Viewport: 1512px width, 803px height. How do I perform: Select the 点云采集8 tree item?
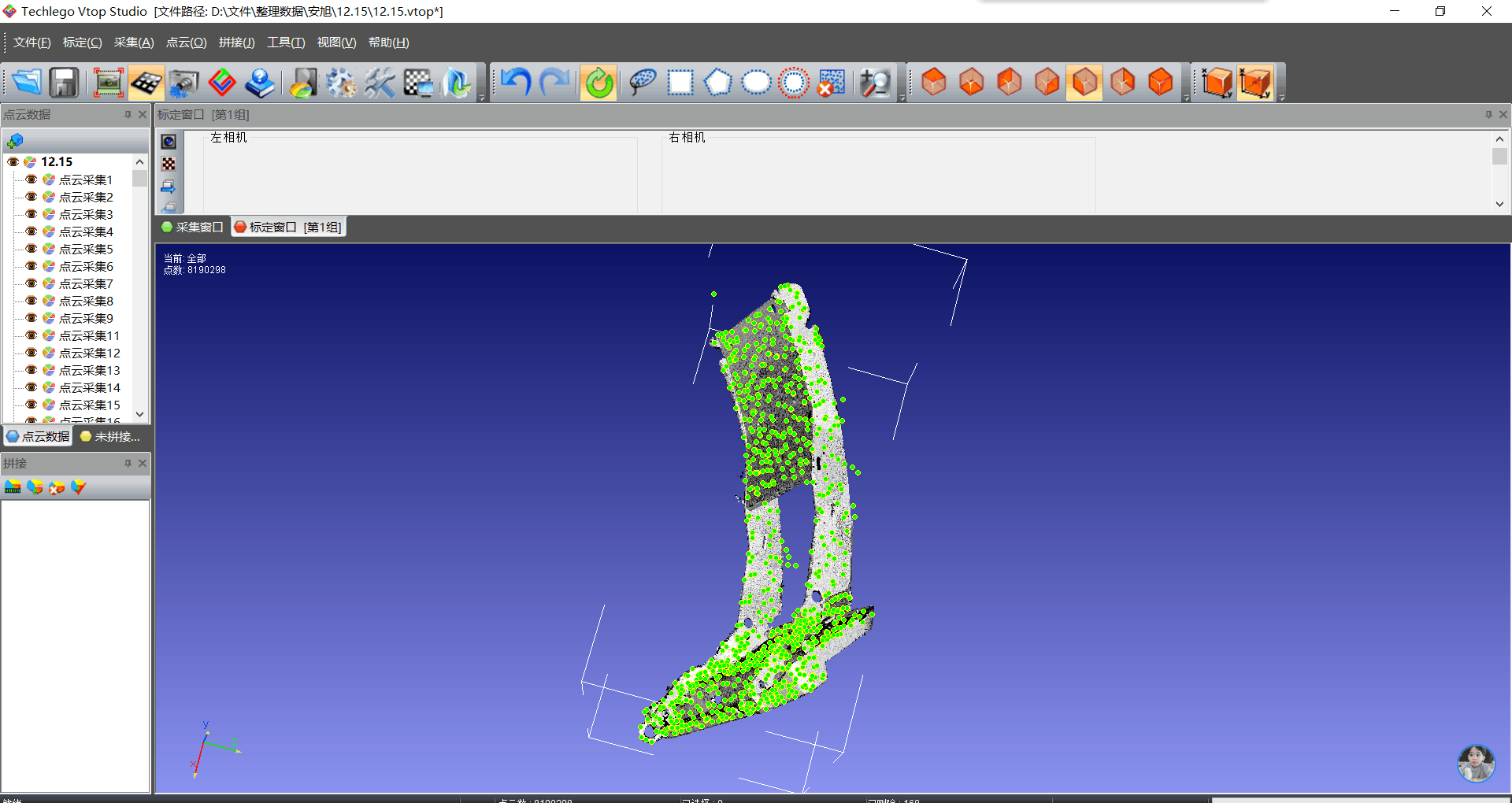pyautogui.click(x=86, y=301)
